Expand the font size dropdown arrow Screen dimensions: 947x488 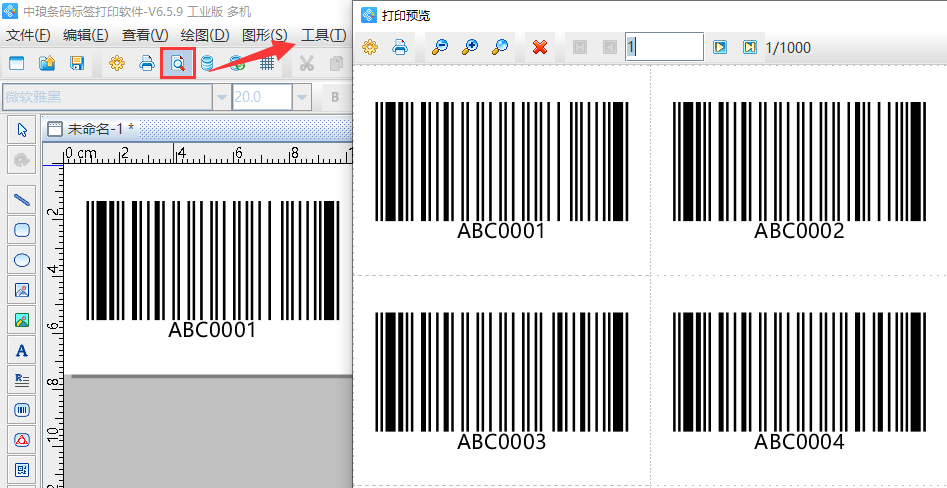[x=301, y=97]
